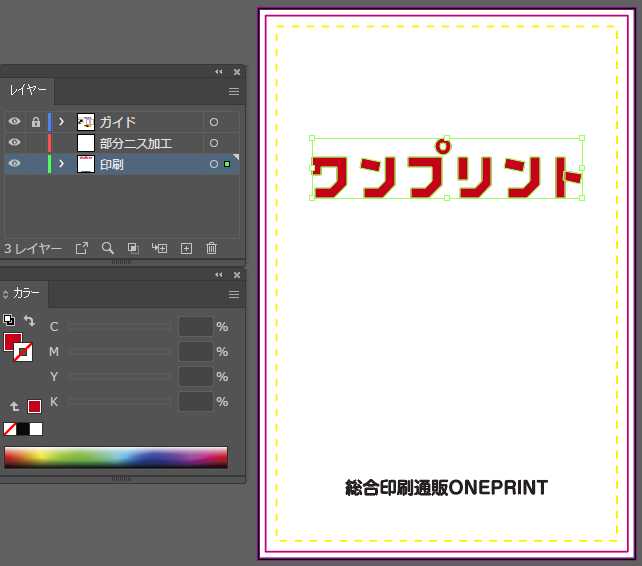Screen dimensions: 642x566
Task: Click make/release clipping mask icon
Action: (133, 248)
